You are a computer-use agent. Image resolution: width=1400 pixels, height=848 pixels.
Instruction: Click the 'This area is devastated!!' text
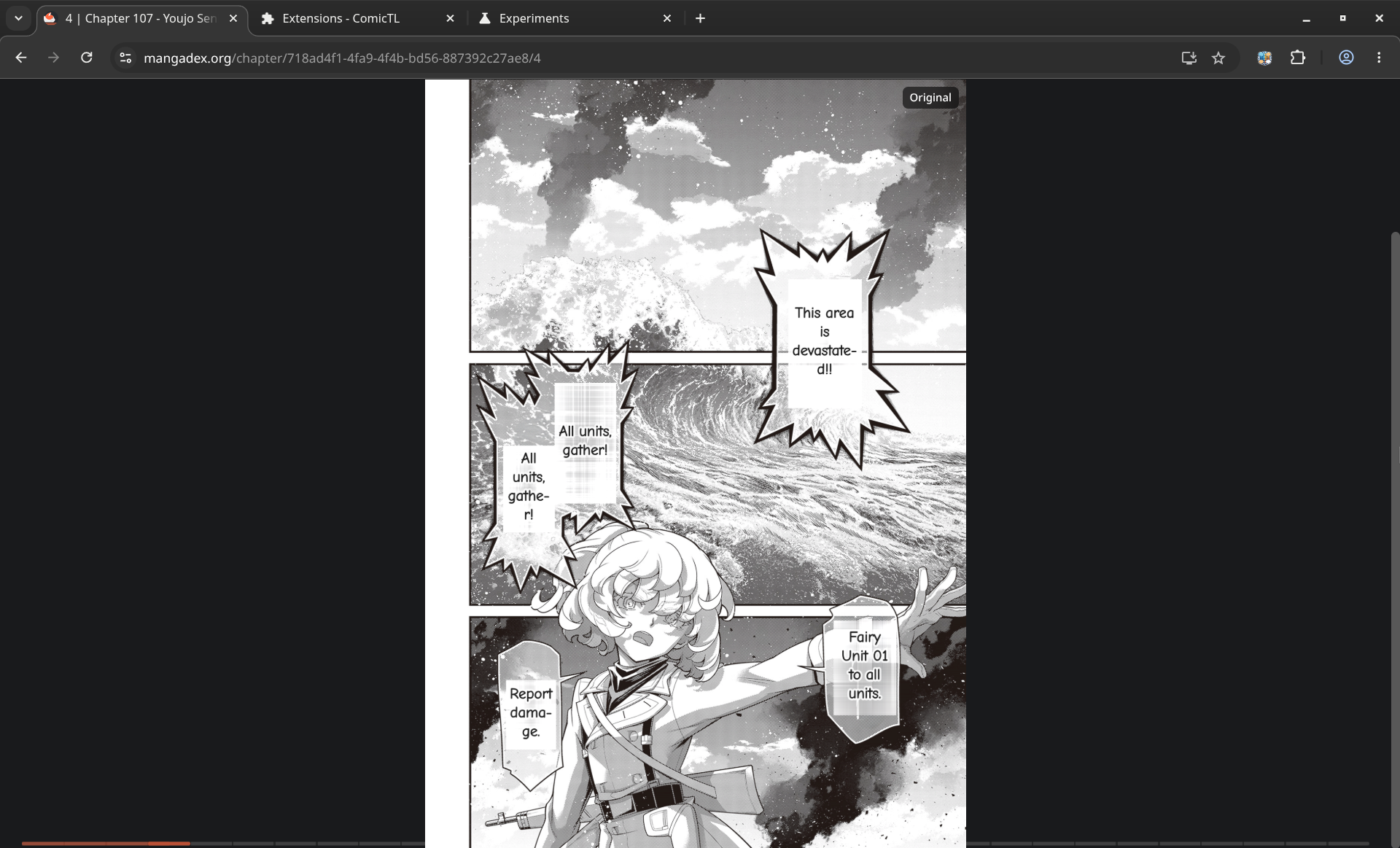[824, 341]
